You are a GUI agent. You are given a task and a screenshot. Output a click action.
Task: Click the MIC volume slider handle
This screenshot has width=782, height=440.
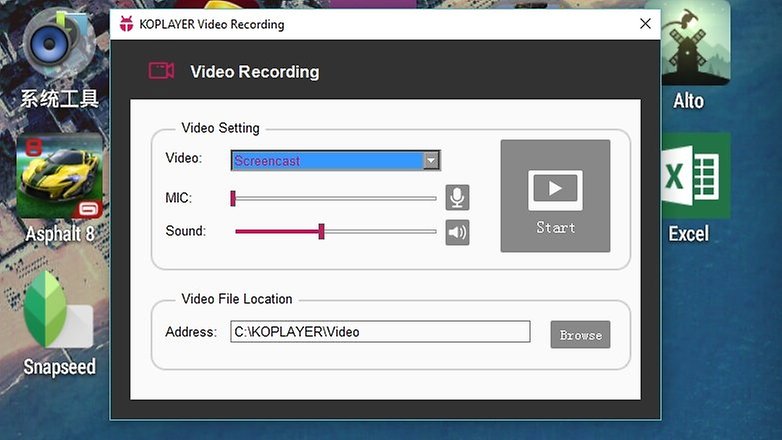[x=233, y=198]
